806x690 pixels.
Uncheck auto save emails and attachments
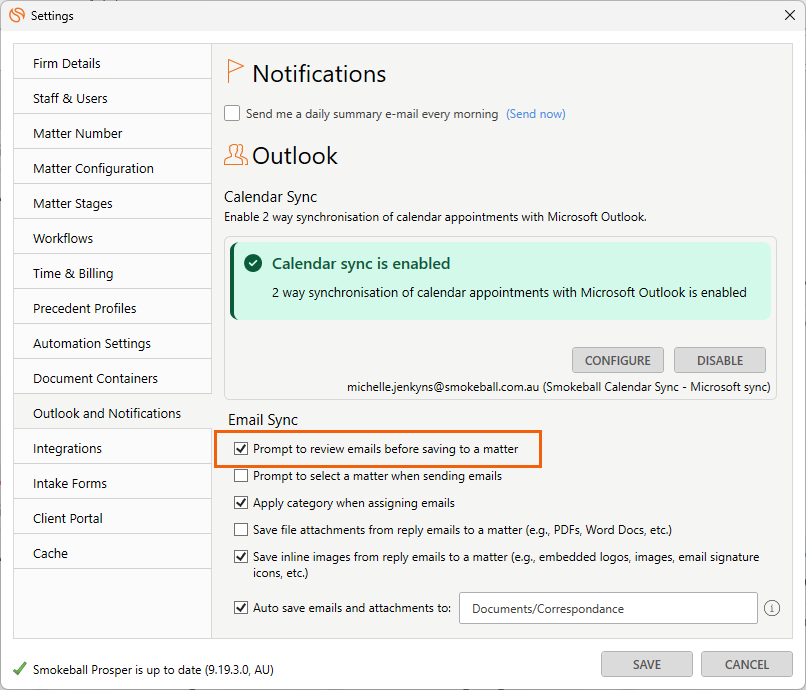(x=241, y=608)
